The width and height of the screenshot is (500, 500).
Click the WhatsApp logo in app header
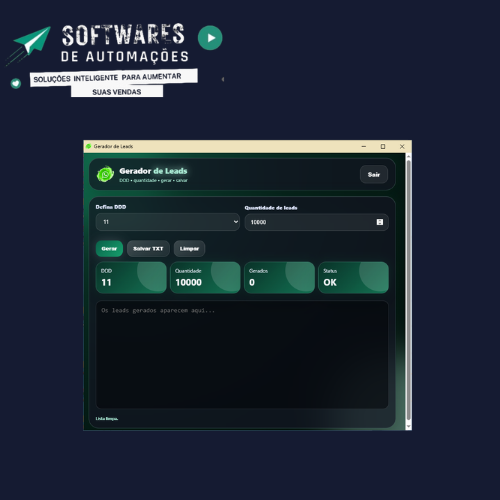tap(105, 174)
